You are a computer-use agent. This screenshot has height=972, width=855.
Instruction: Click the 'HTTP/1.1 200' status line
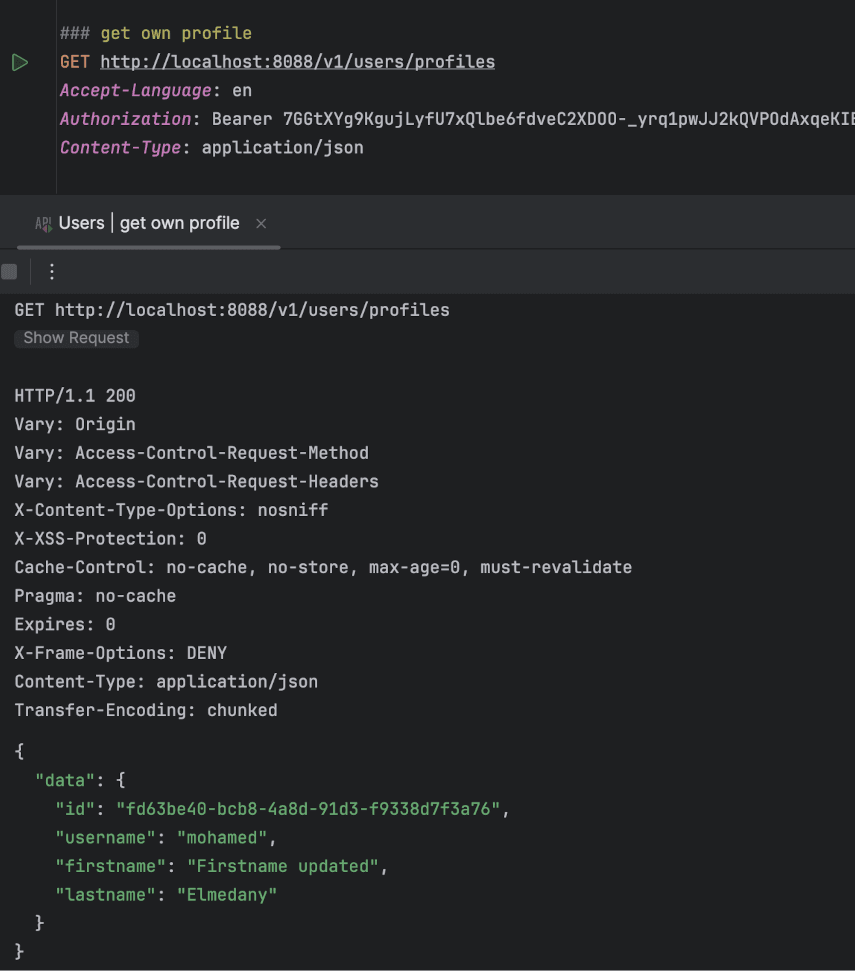click(x=75, y=395)
